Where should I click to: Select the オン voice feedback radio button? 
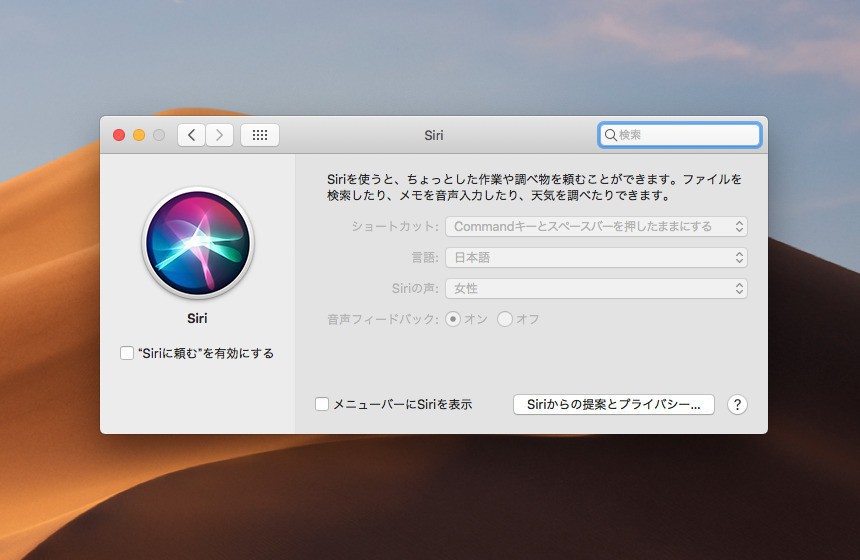(x=452, y=319)
